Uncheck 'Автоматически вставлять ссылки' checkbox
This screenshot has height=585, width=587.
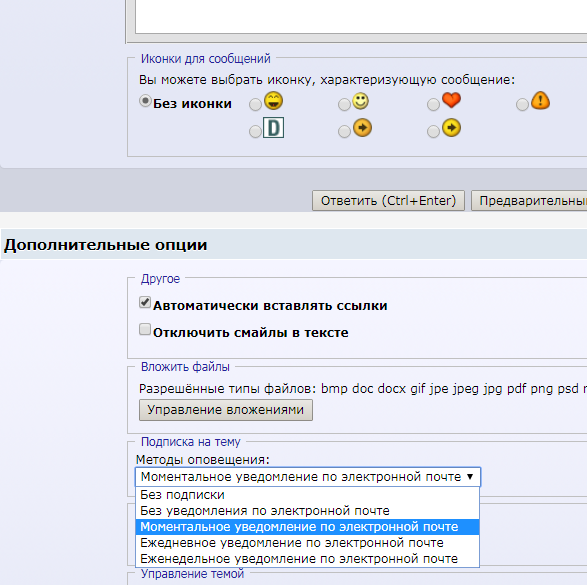pyautogui.click(x=145, y=302)
